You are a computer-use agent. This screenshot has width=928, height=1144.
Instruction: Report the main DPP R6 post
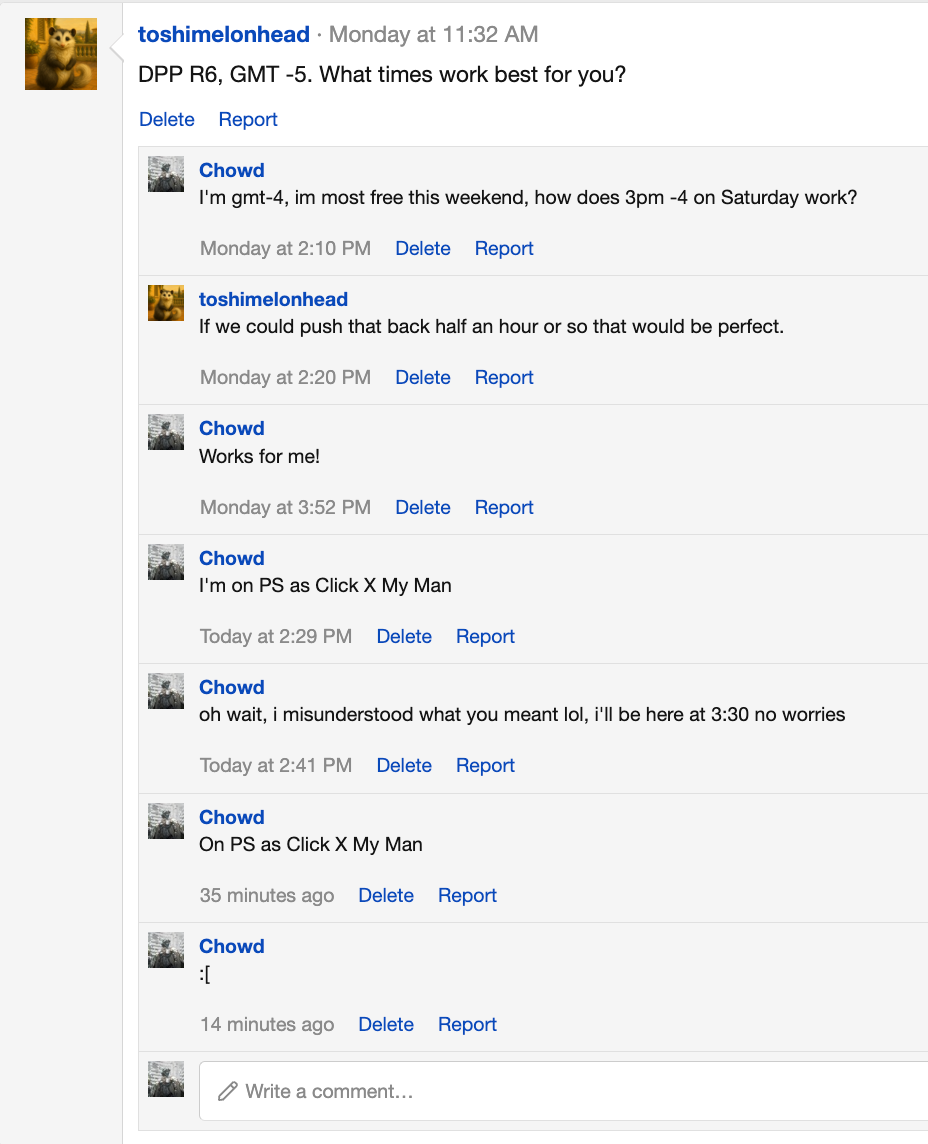[x=248, y=119]
